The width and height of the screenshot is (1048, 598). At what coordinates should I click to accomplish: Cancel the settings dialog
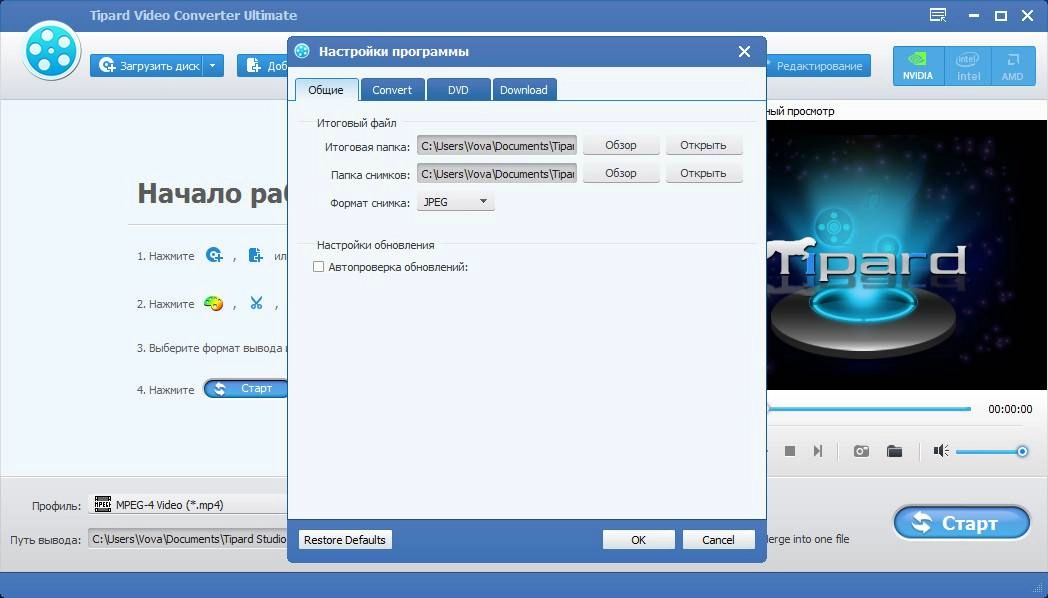[718, 540]
